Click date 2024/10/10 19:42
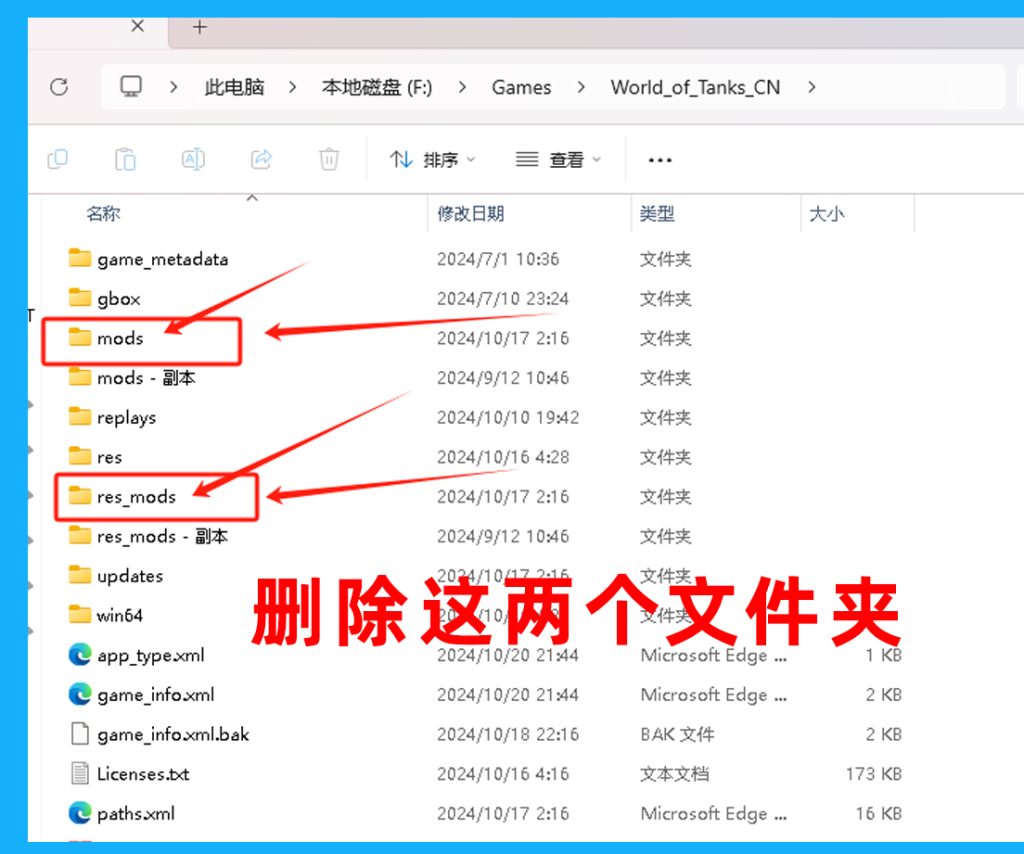This screenshot has width=1024, height=854. pos(507,418)
